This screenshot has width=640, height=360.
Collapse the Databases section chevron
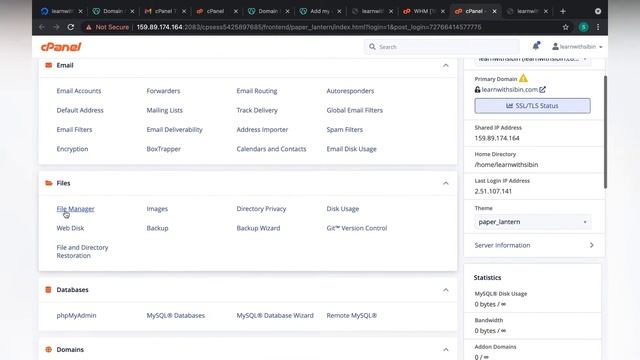click(446, 290)
